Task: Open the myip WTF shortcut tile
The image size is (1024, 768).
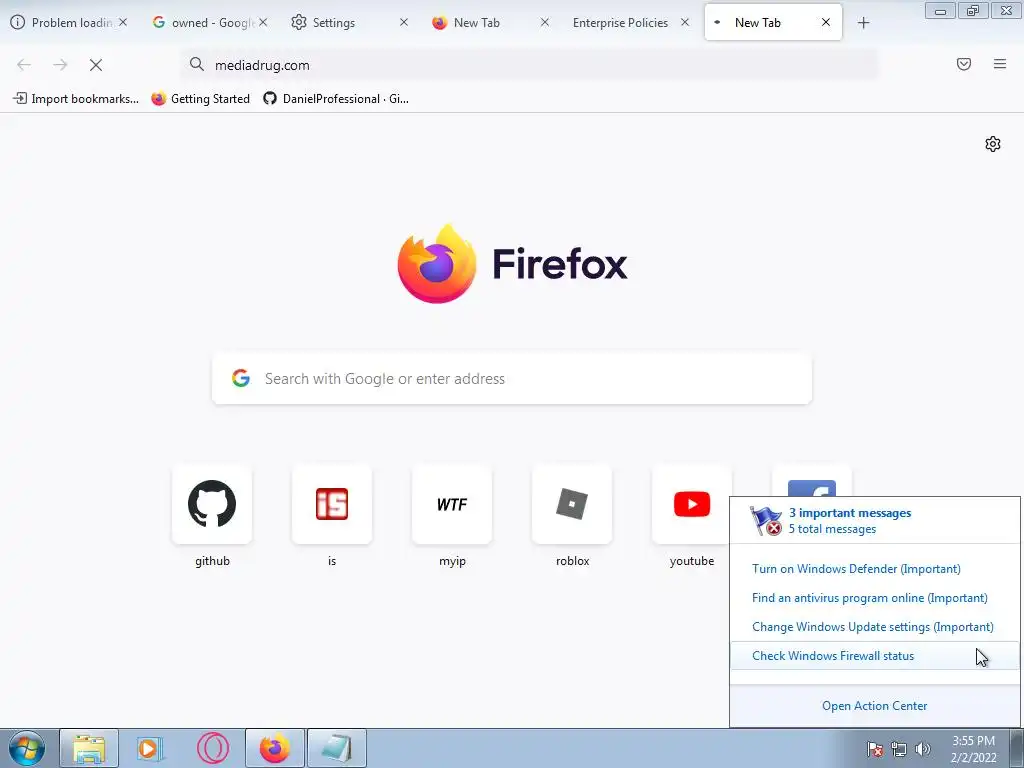Action: coord(452,504)
